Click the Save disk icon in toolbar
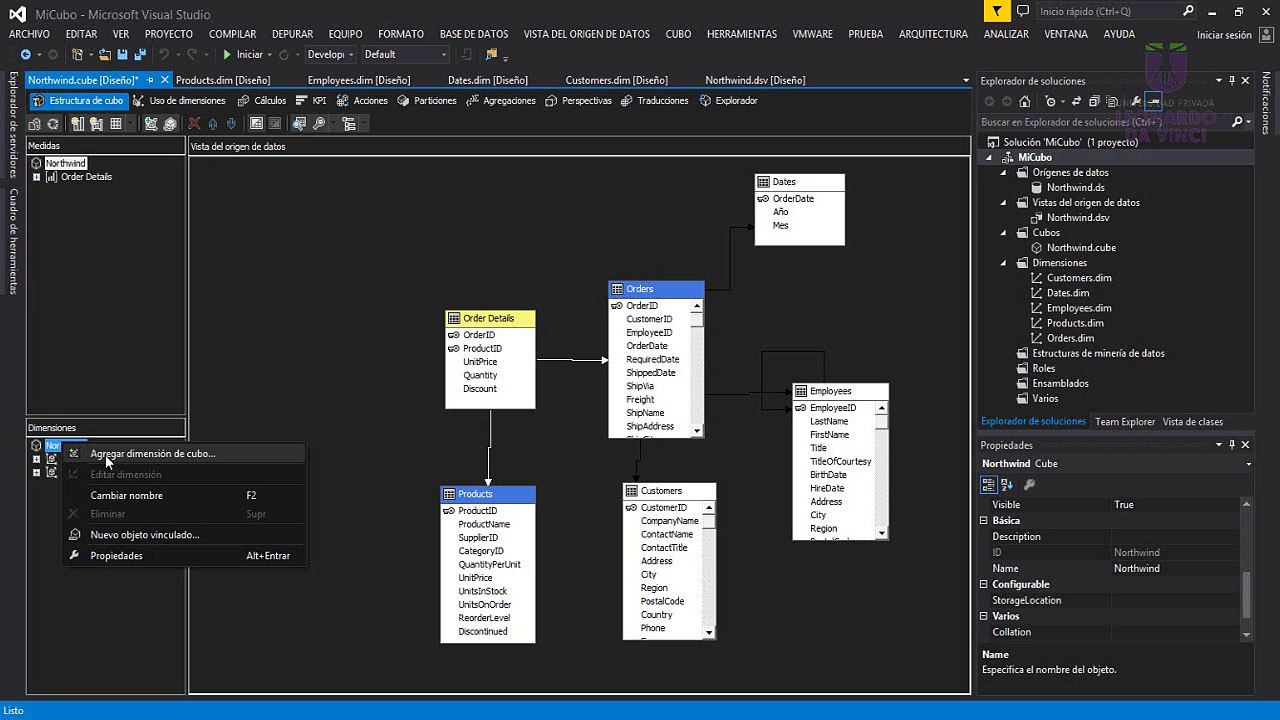1280x720 pixels. pyautogui.click(x=122, y=54)
